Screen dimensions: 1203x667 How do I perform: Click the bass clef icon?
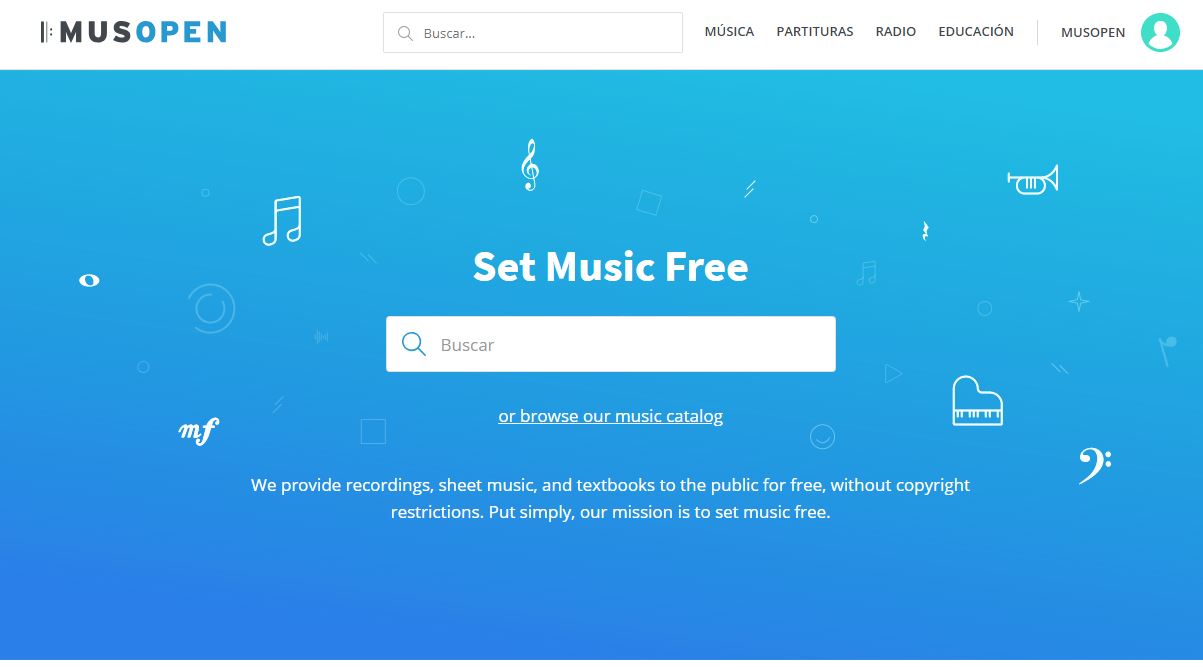tap(1094, 465)
